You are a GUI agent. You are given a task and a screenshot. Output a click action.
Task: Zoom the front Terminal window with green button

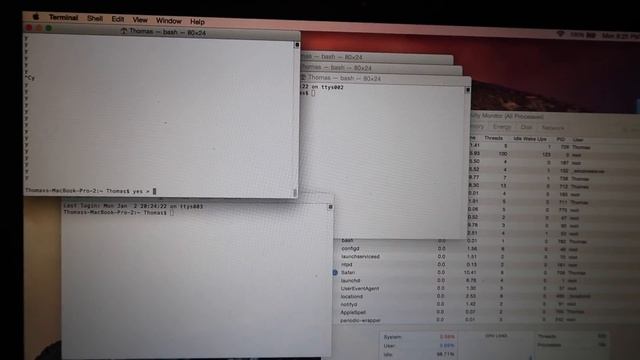(49, 28)
